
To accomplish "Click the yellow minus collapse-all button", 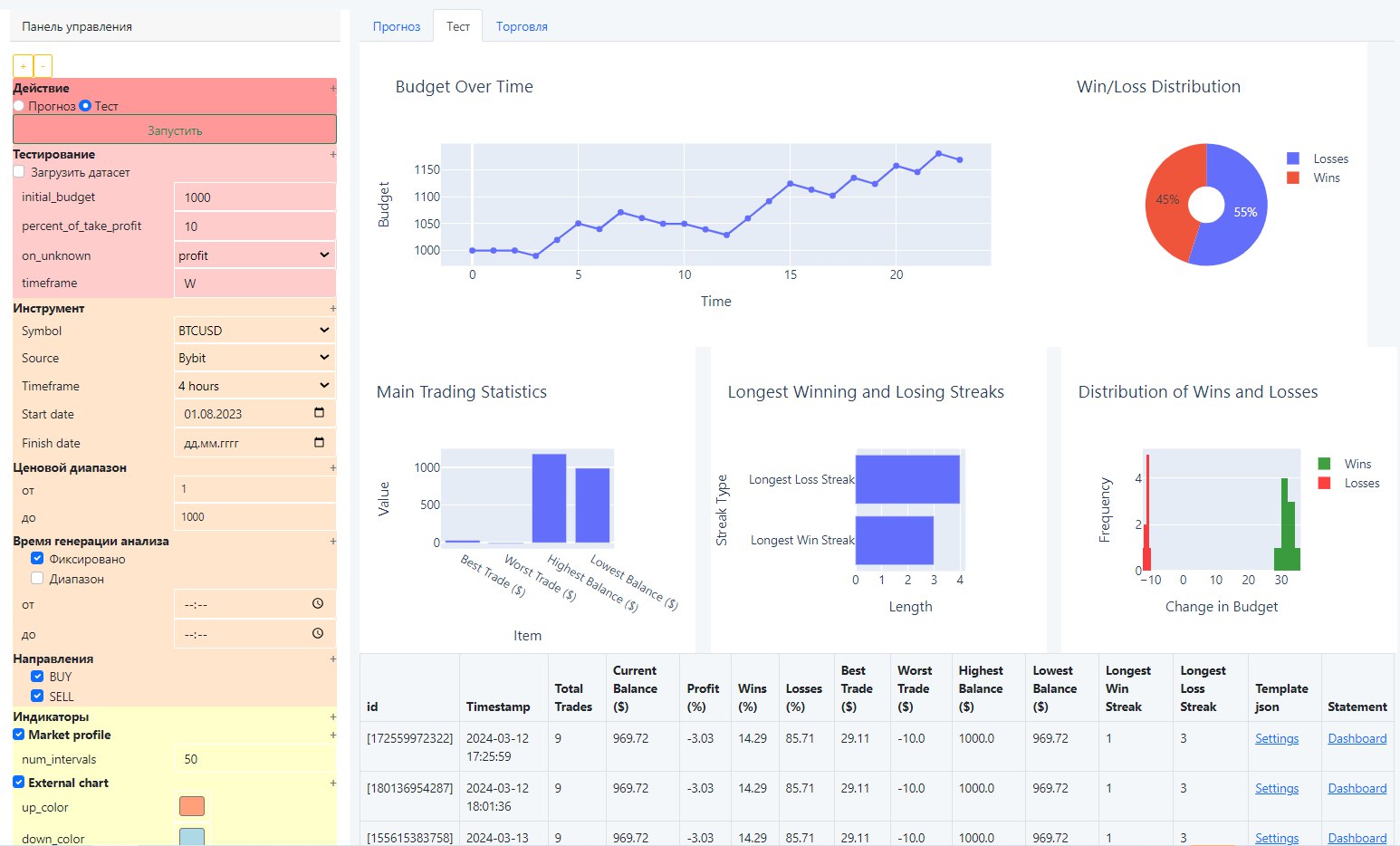I will (43, 66).
